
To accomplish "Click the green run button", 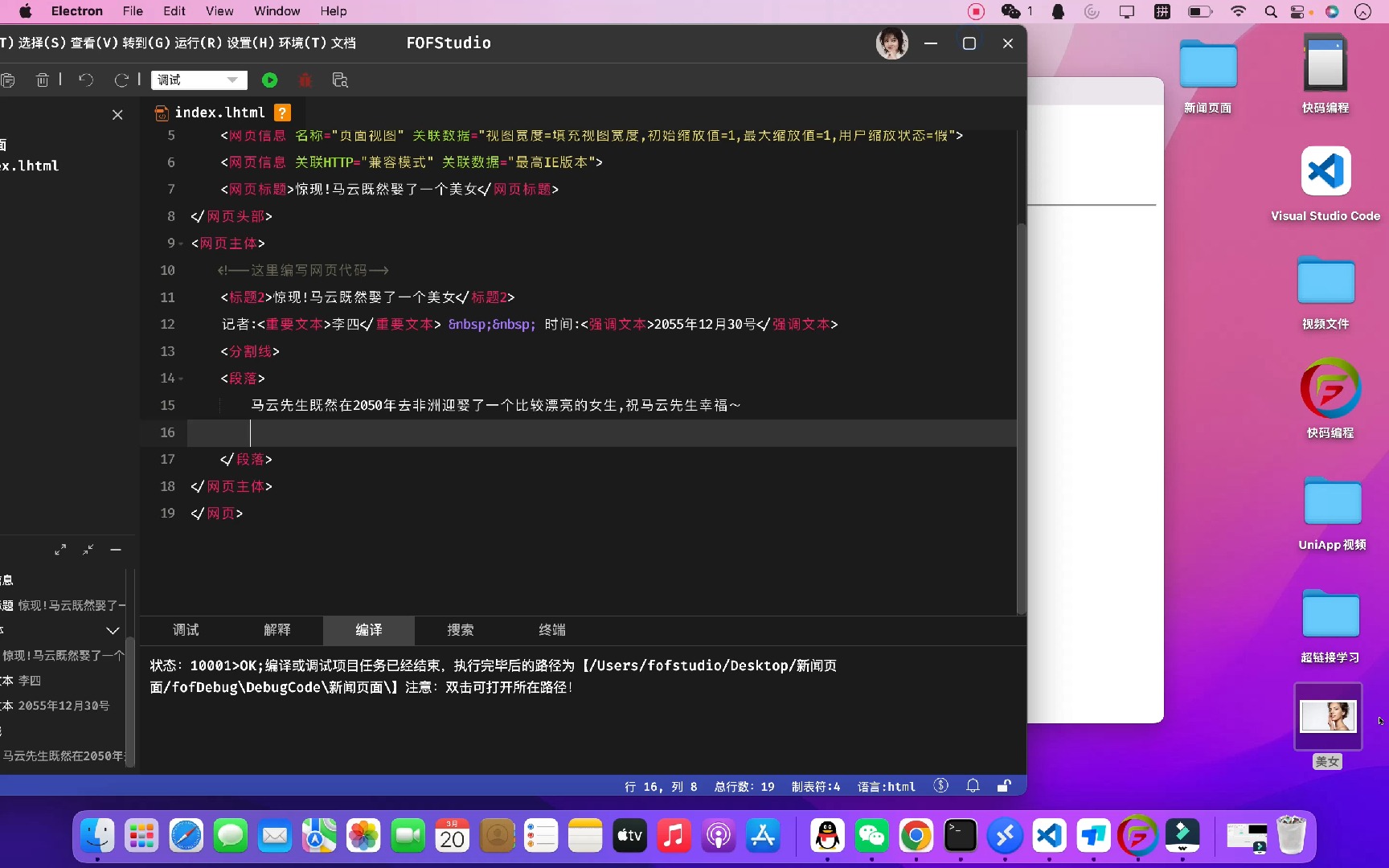I will [269, 80].
